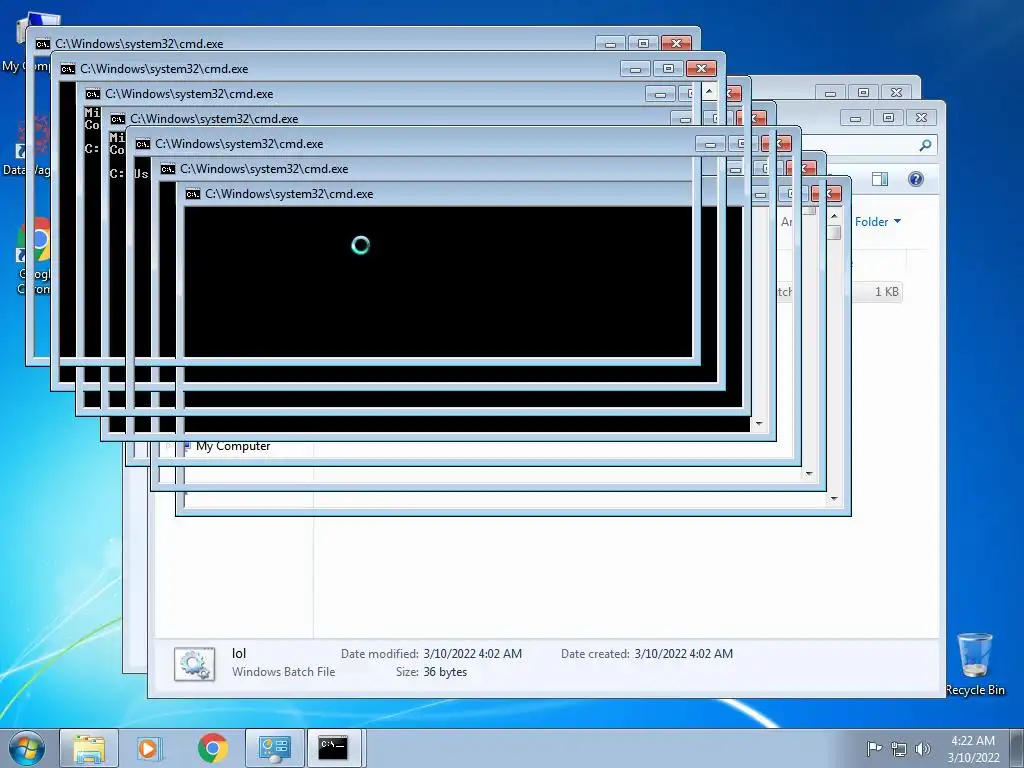The height and width of the screenshot is (768, 1024).
Task: Select the cmd.exe taskbar button
Action: tap(333, 748)
